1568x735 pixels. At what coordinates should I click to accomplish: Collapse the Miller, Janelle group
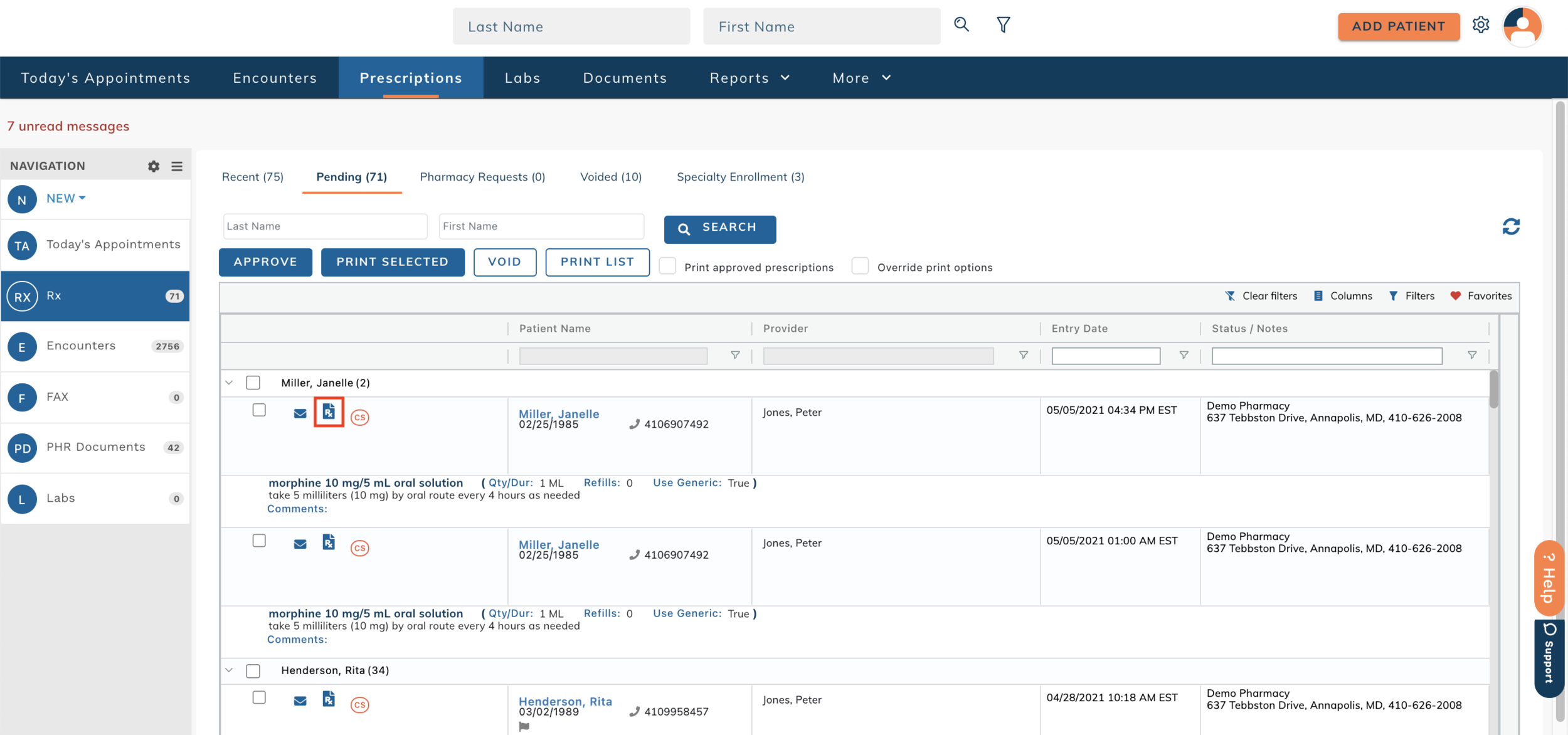click(x=229, y=383)
